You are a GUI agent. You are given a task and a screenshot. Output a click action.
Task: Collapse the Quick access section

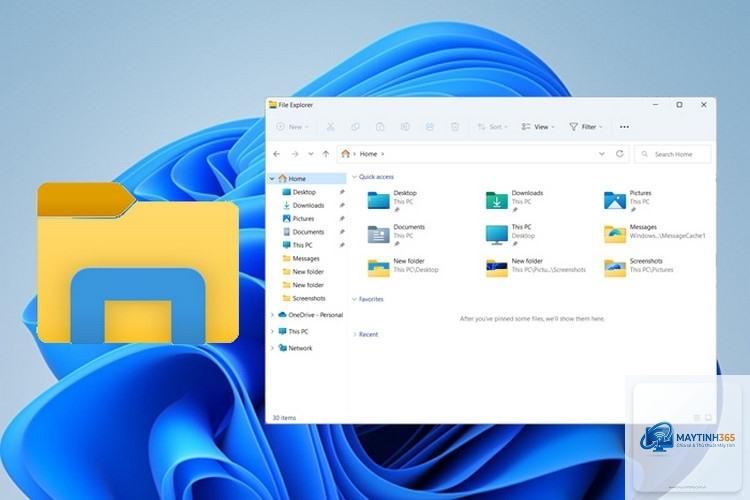pos(354,177)
